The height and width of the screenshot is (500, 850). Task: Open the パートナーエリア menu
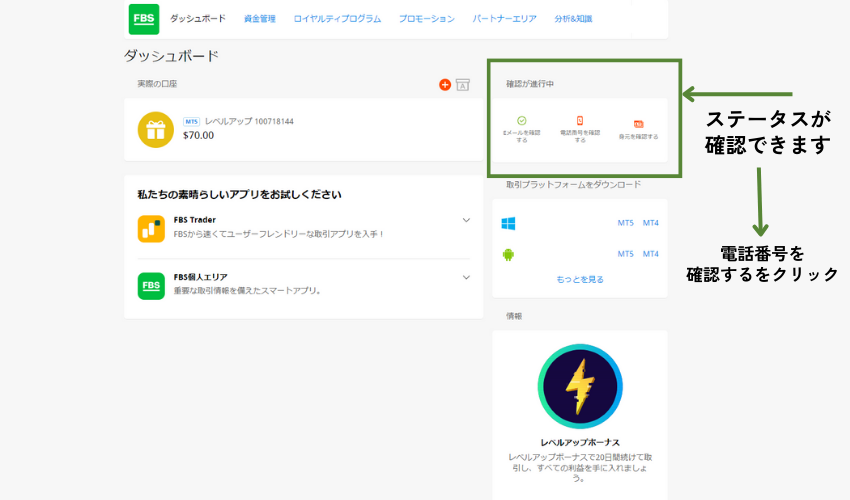[504, 18]
